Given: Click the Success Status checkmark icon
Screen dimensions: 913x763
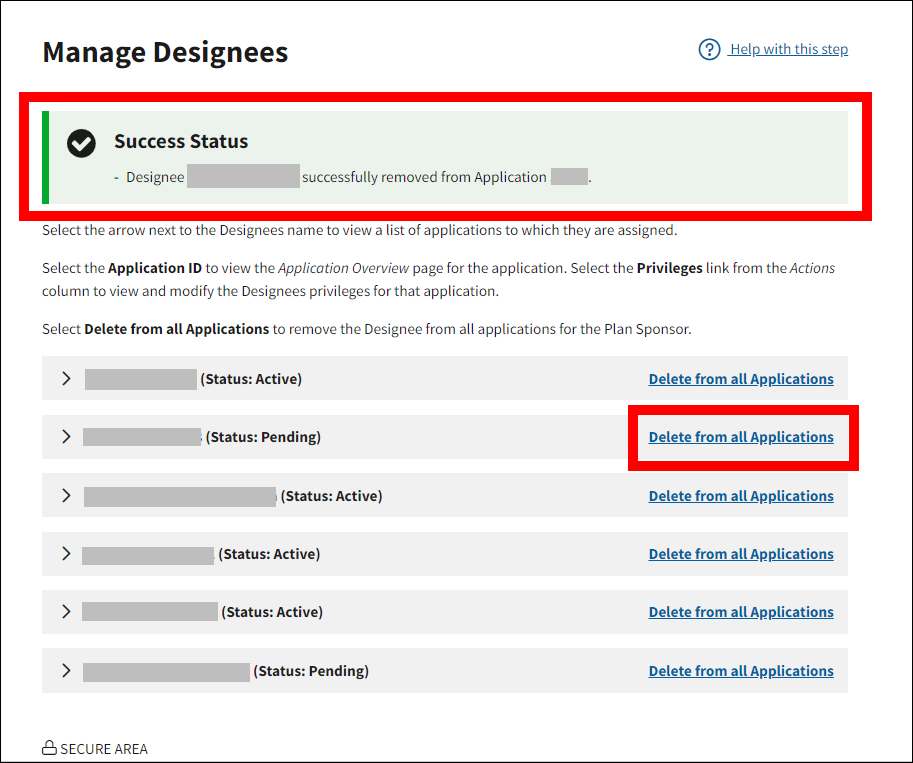Looking at the screenshot, I should click(x=81, y=143).
